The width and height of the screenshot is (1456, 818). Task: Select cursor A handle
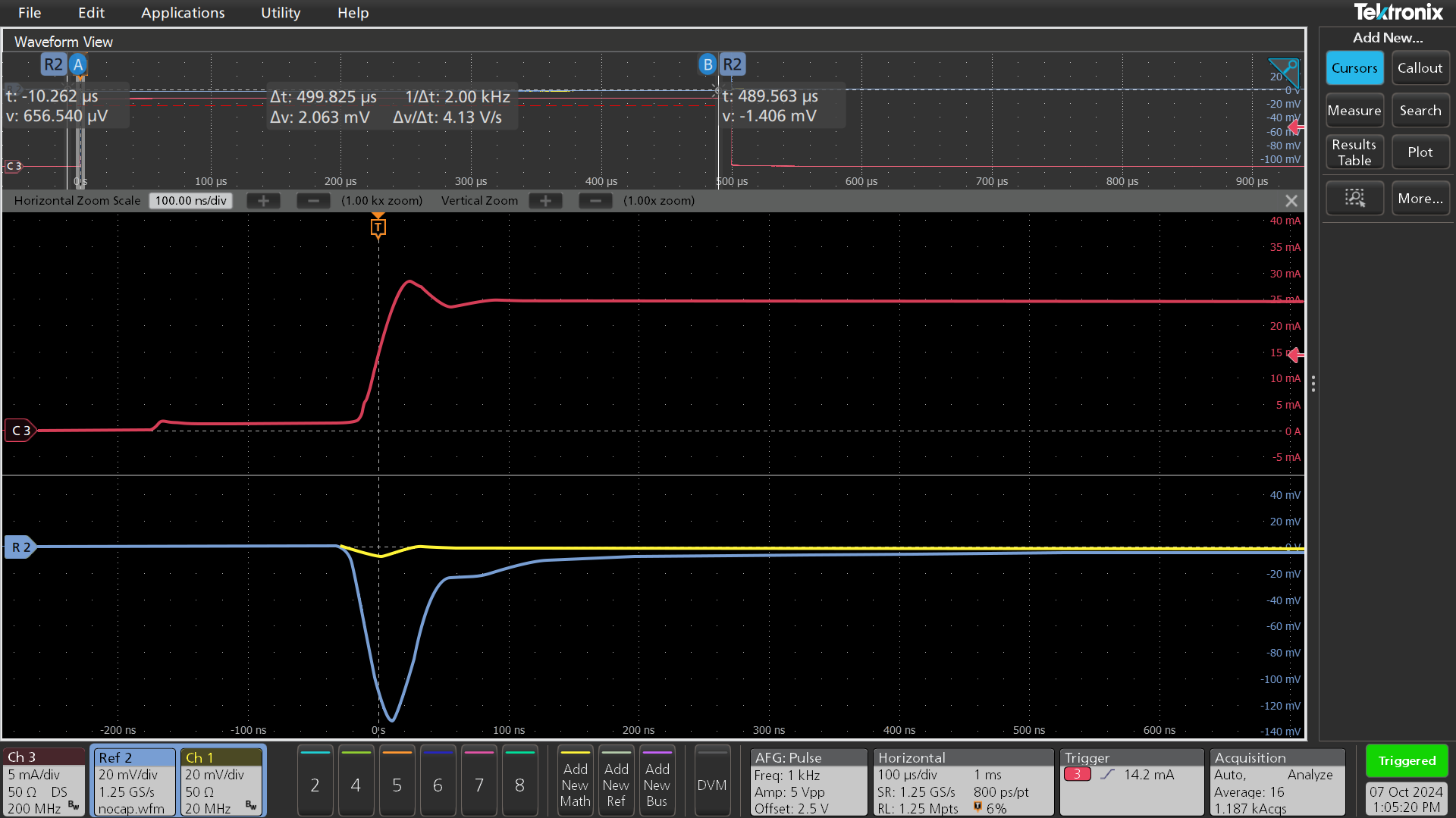78,64
